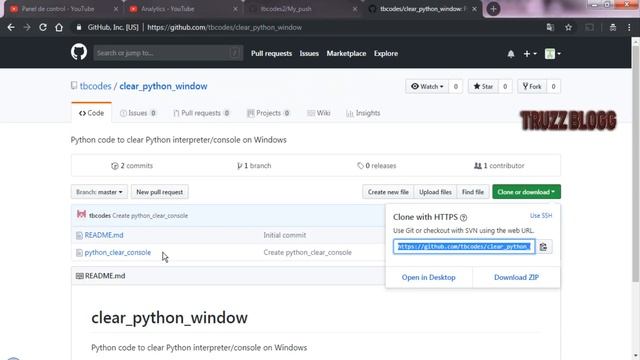
Task: Copy clone URL to clipboard
Action: (x=543, y=247)
